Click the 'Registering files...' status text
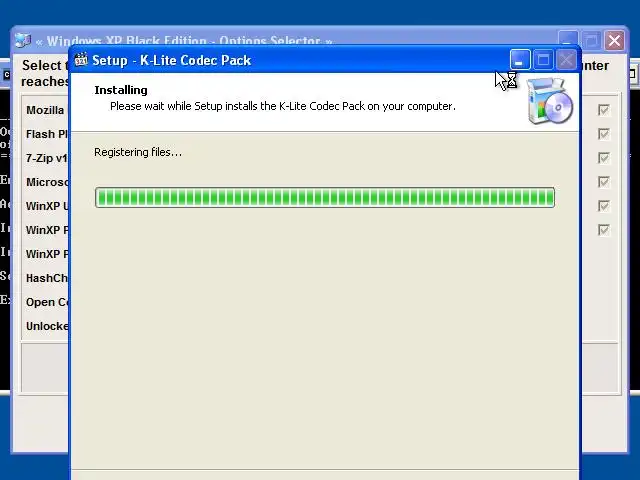Image resolution: width=640 pixels, height=480 pixels. point(138,152)
